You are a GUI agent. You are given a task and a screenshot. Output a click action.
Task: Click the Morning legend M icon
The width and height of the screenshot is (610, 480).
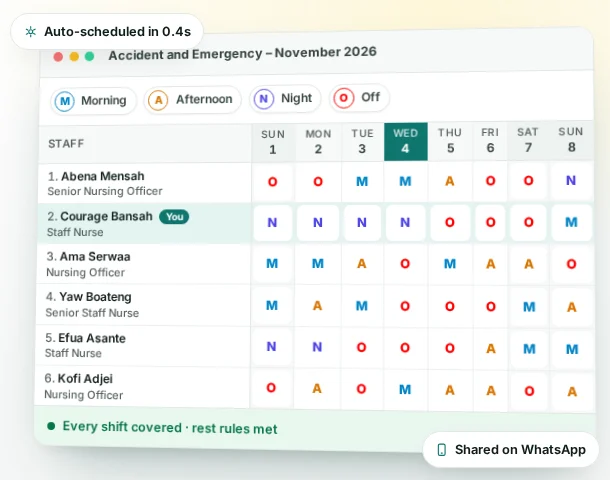point(65,101)
